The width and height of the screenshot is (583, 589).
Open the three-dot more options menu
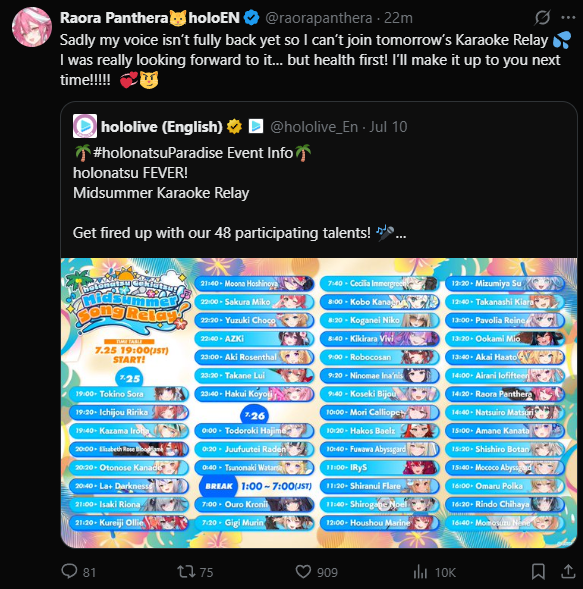click(x=568, y=17)
